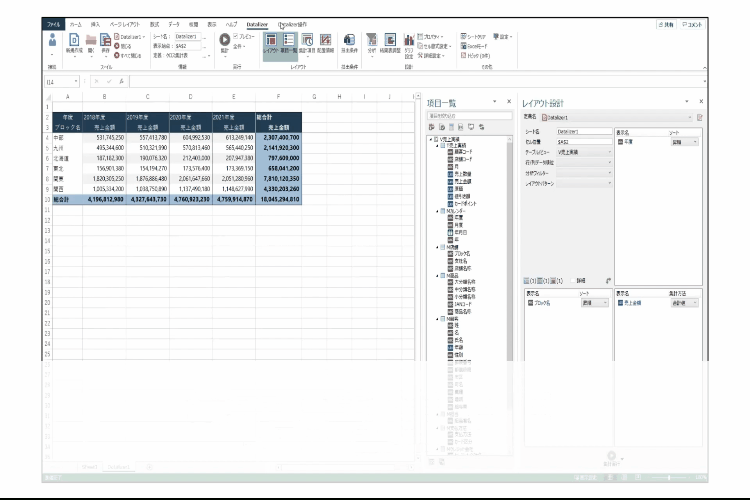Click the 共有 share button
Image resolution: width=750 pixels, height=500 pixels.
click(x=667, y=23)
